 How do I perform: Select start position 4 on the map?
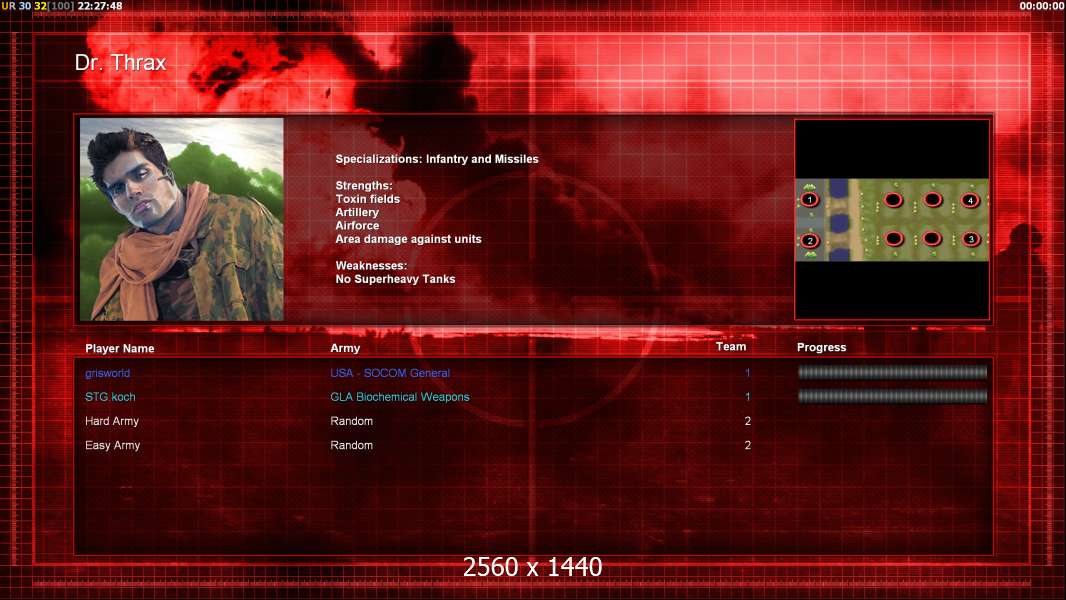click(970, 200)
